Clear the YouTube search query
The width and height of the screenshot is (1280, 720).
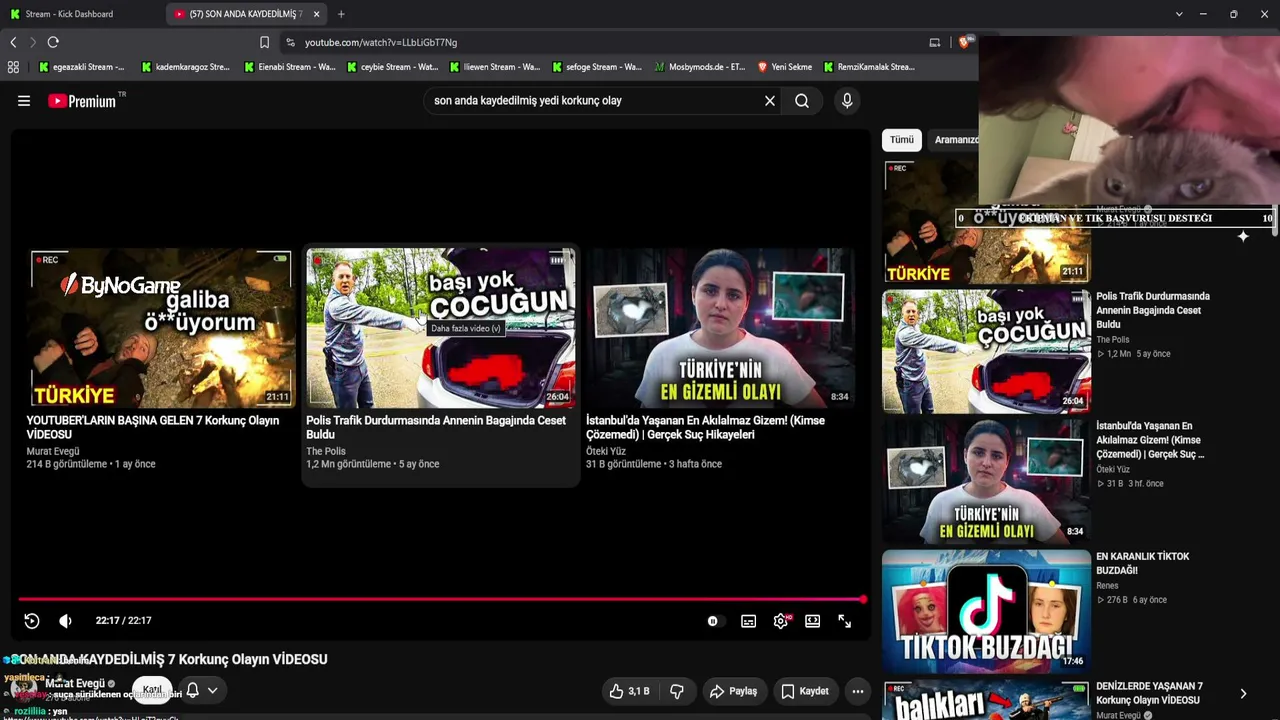(x=770, y=101)
